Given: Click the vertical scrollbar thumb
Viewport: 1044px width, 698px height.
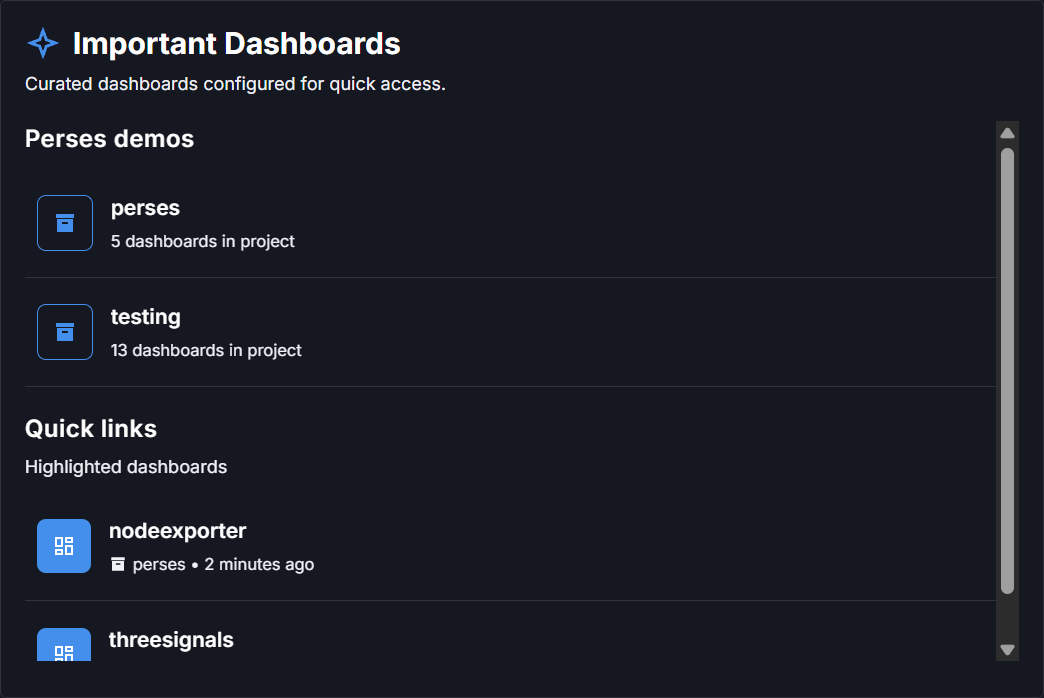Looking at the screenshot, I should [1007, 370].
